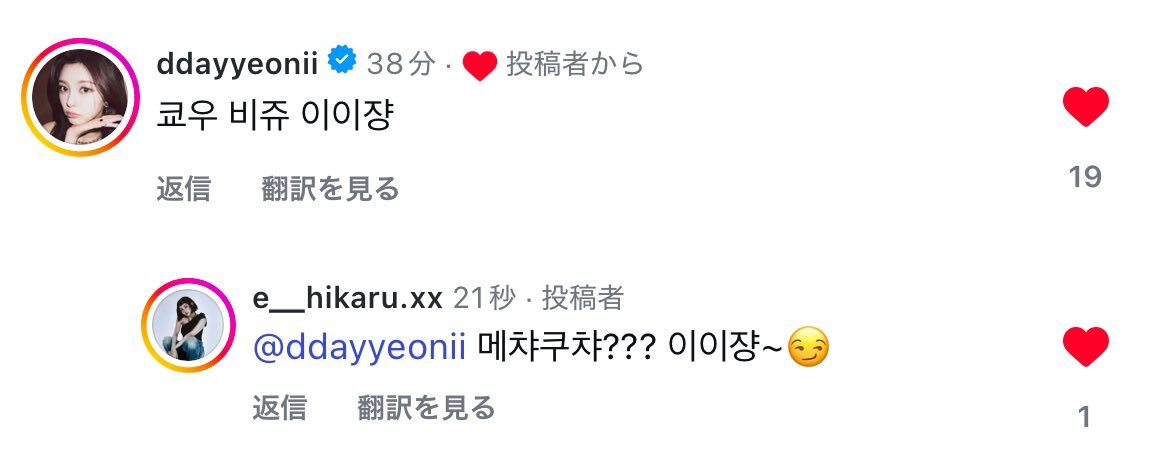View the 1 like count on reply

coord(1085,417)
